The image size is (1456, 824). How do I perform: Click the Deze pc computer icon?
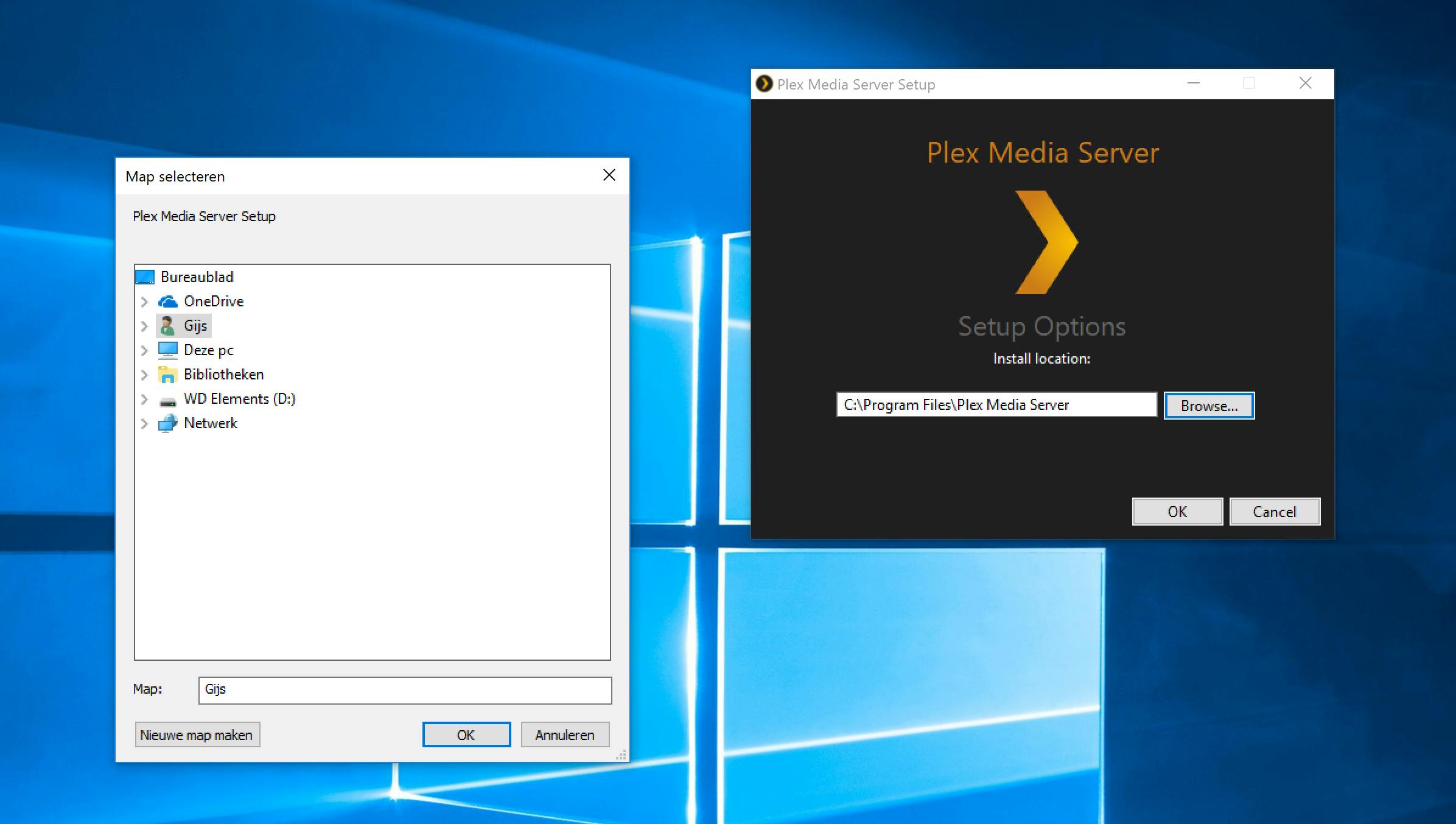(167, 350)
